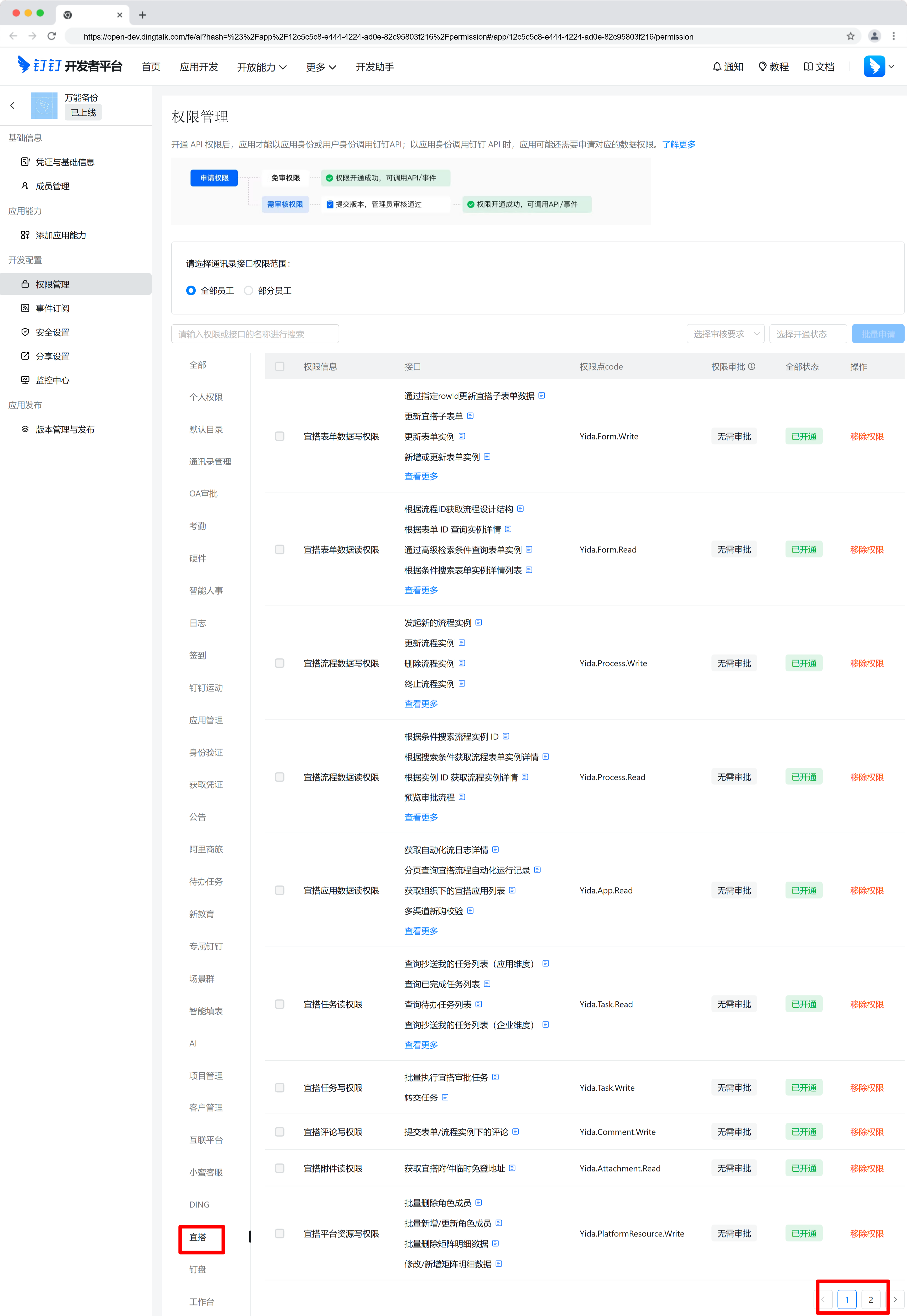Open the tutorial lightbulb icon

(763, 66)
